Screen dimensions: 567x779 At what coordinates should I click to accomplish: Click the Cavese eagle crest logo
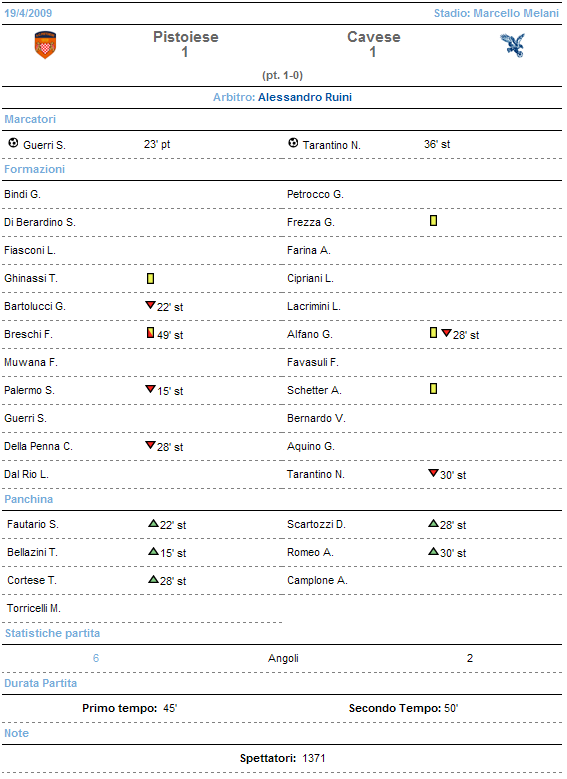click(x=512, y=45)
